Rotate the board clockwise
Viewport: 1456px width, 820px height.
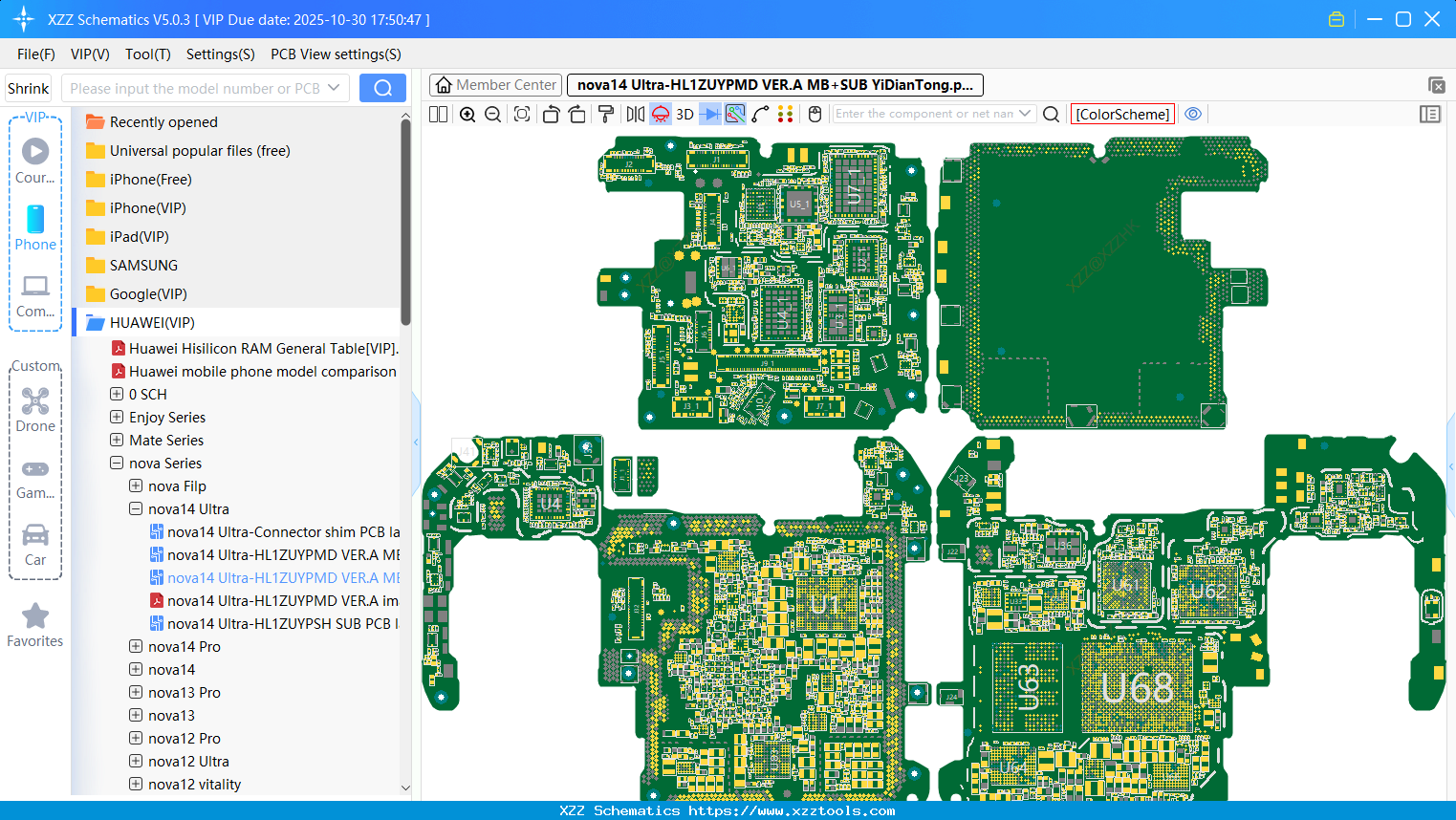click(x=577, y=114)
